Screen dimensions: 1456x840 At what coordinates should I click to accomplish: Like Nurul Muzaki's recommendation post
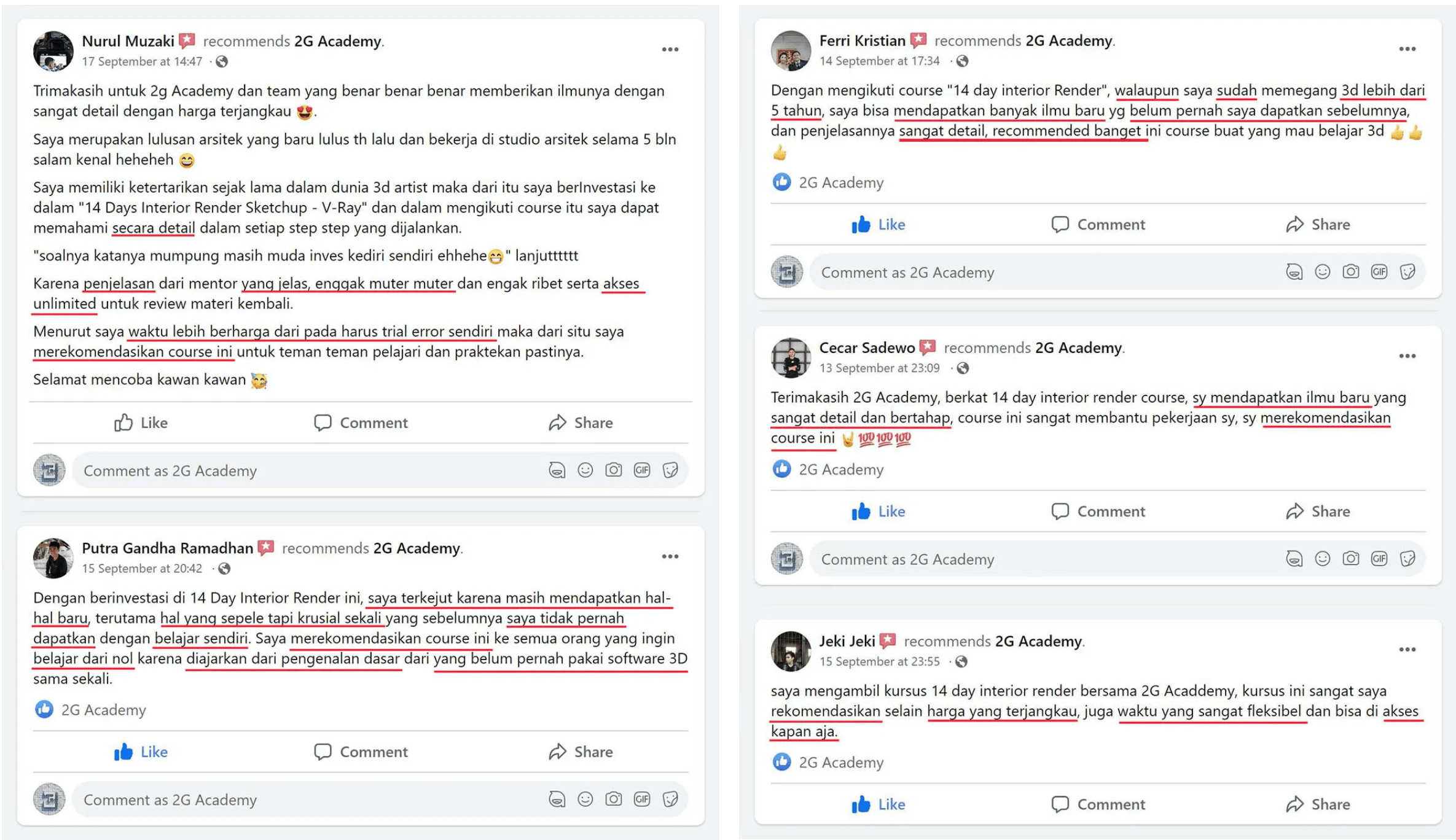click(x=141, y=422)
